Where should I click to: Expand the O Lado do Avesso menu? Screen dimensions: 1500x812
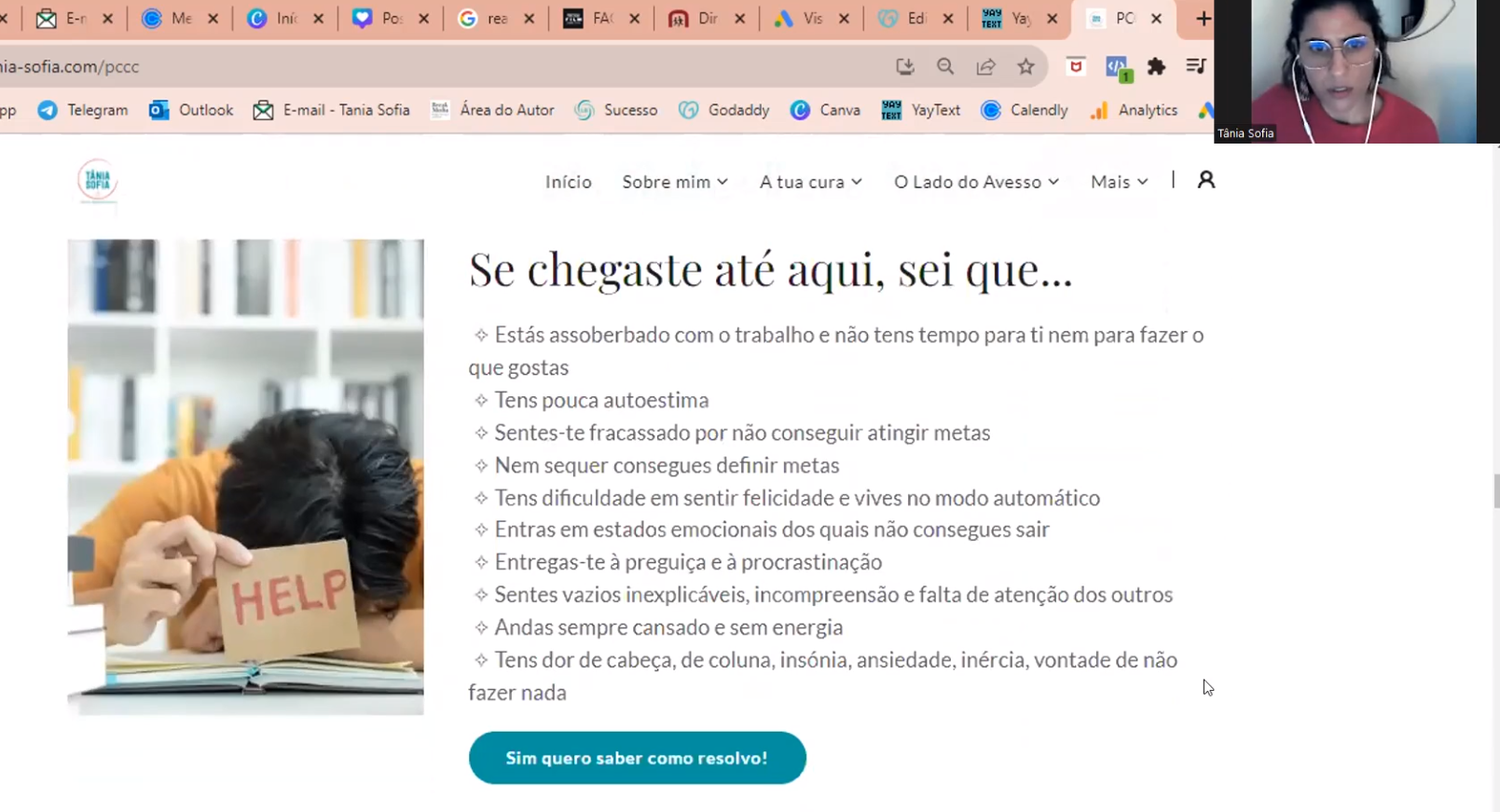point(976,182)
